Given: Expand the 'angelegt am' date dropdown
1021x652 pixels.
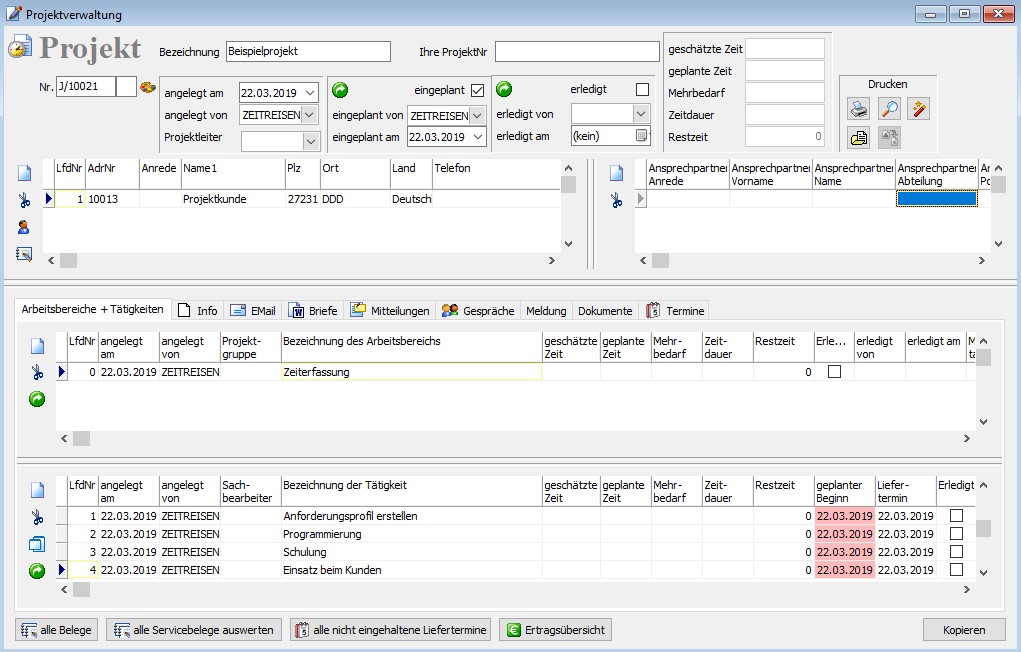Looking at the screenshot, I should pyautogui.click(x=309, y=93).
